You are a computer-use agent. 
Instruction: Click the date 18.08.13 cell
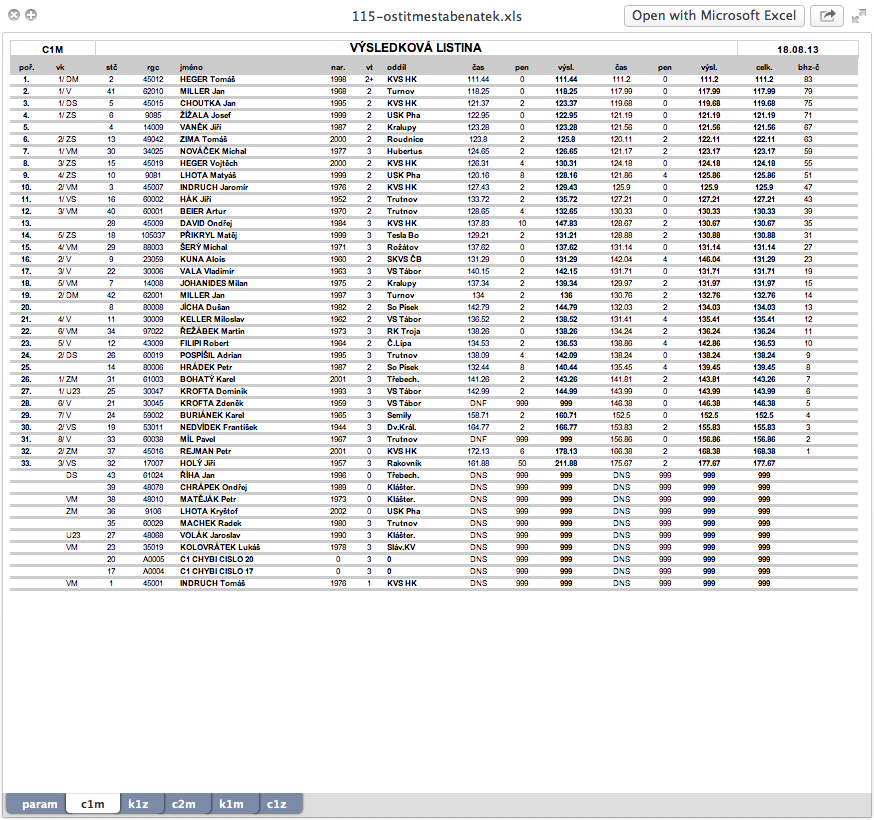pyautogui.click(x=798, y=50)
